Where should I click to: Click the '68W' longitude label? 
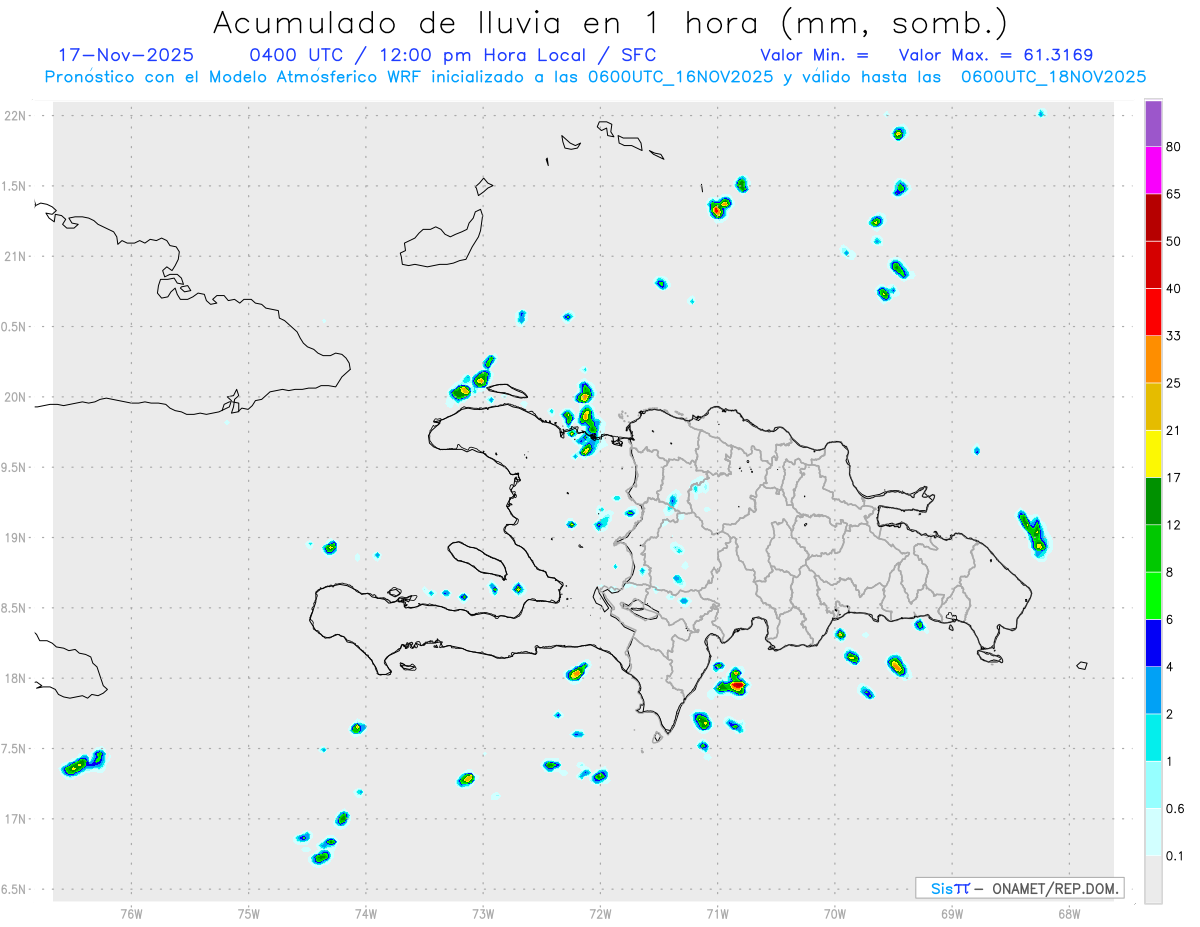click(x=1069, y=912)
